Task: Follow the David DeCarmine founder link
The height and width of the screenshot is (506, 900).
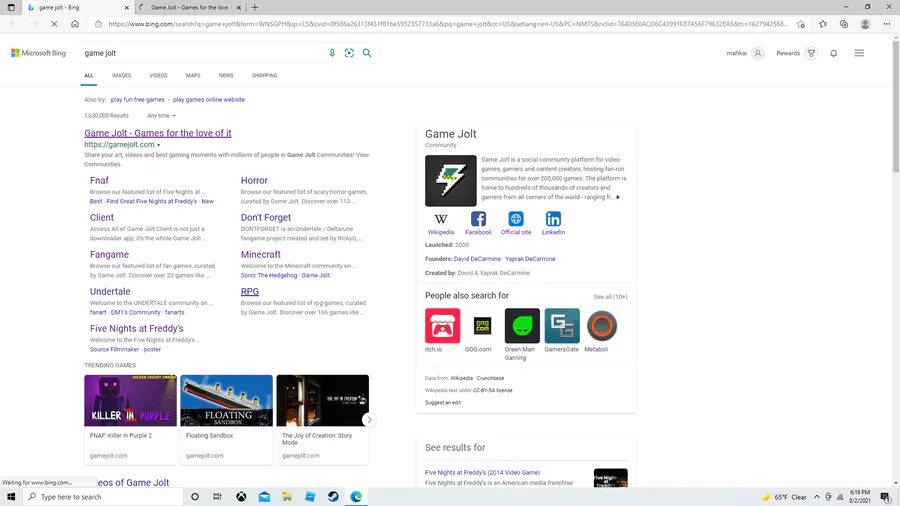Action: [x=477, y=259]
